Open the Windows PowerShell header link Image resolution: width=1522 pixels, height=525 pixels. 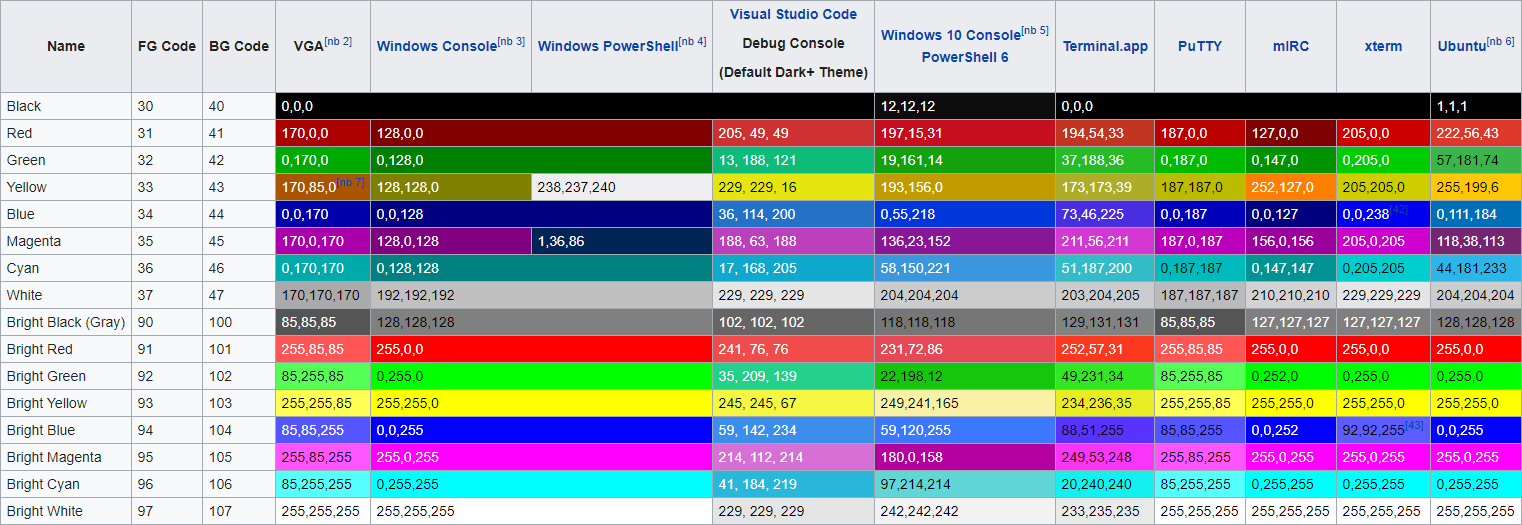pos(607,47)
